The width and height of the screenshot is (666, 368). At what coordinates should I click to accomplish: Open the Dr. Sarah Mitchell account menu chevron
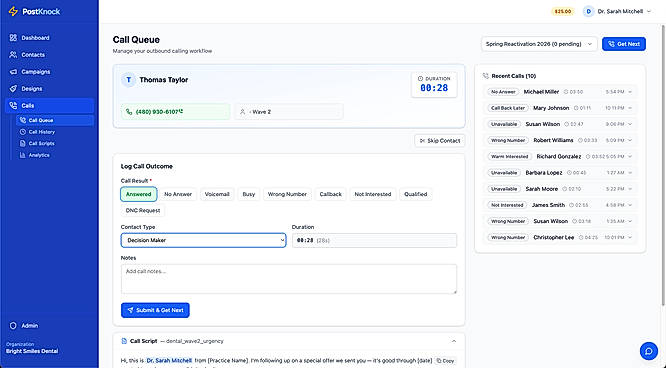[649, 11]
